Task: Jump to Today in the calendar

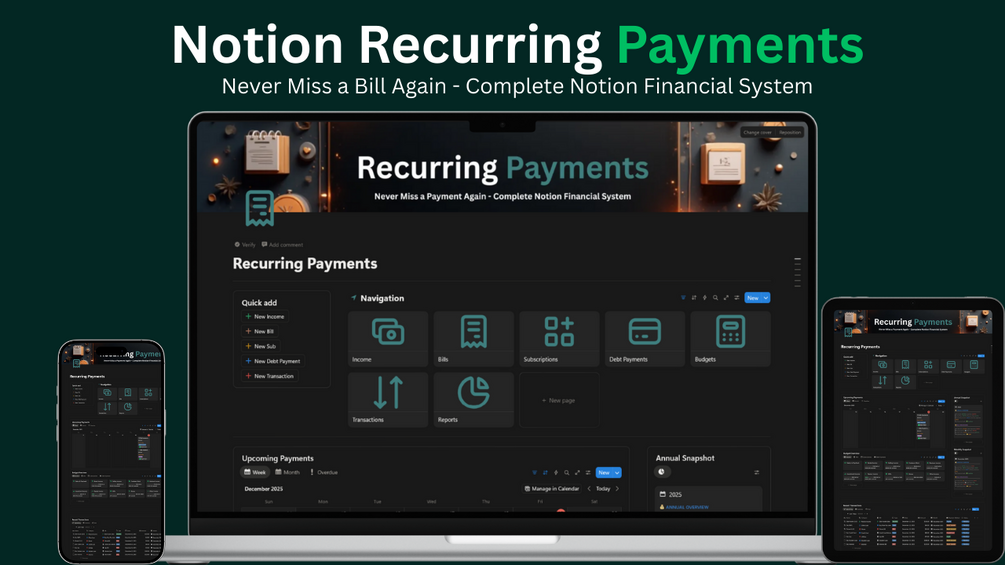Action: pos(603,489)
